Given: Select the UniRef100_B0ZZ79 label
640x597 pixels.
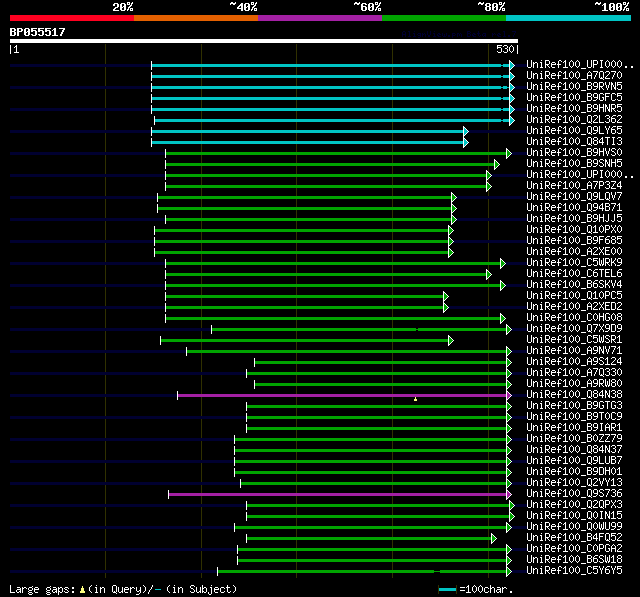Looking at the screenshot, I should (x=574, y=439).
